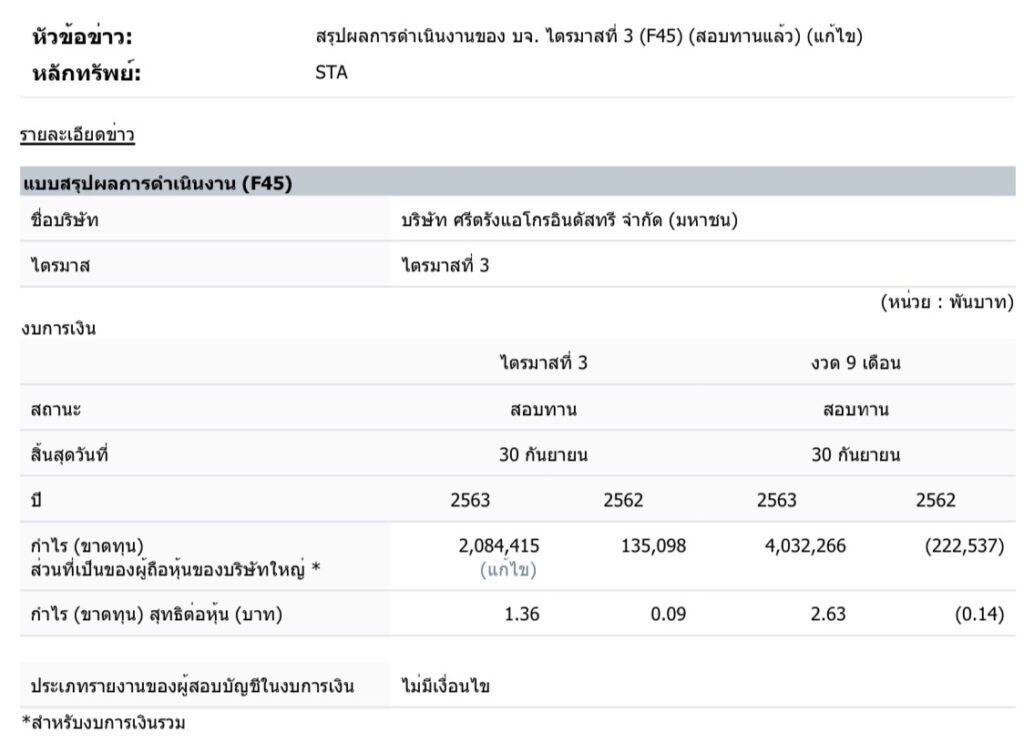Click the earnings per share value 0.09

coord(668,614)
